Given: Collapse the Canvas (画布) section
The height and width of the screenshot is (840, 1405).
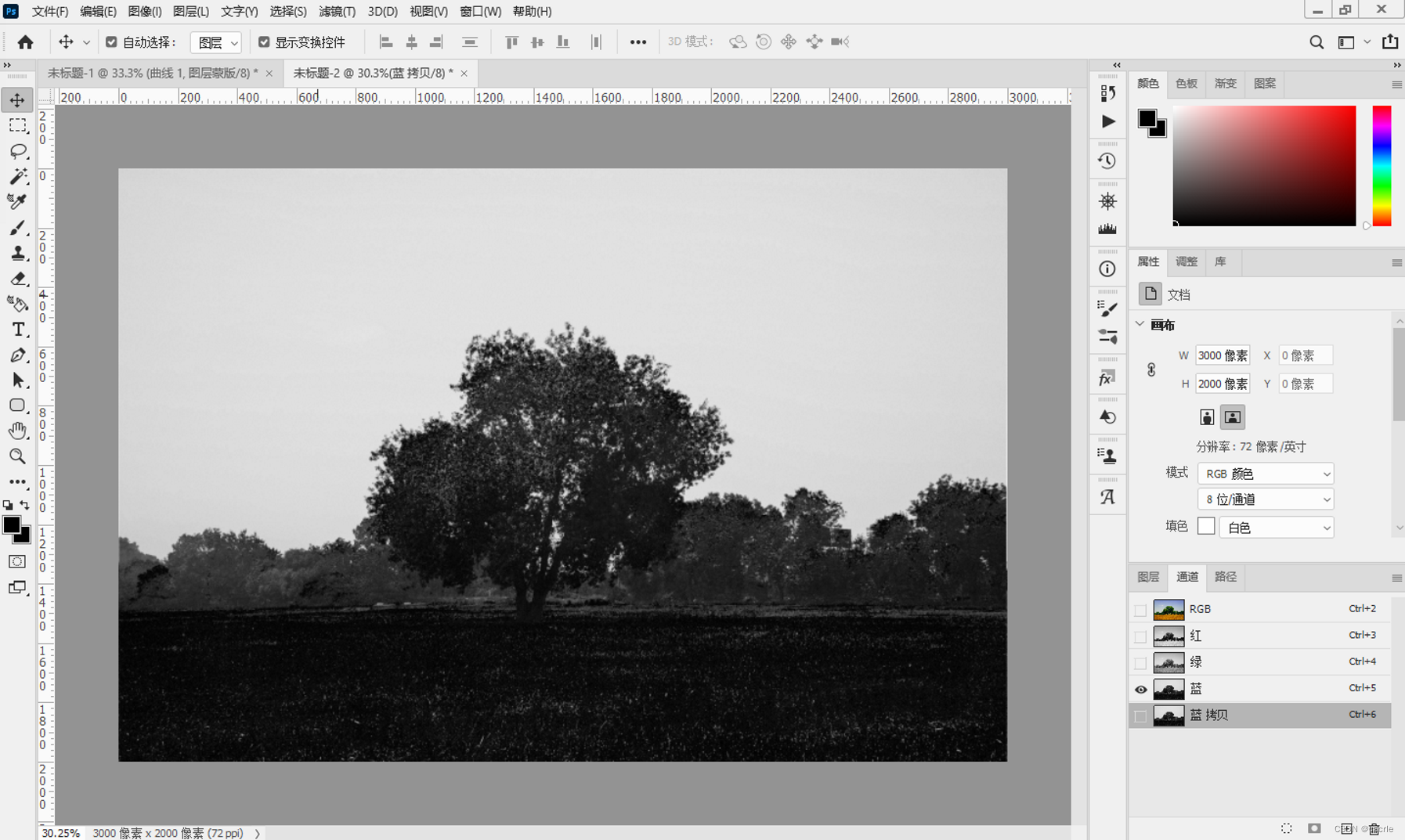Looking at the screenshot, I should 1140,324.
